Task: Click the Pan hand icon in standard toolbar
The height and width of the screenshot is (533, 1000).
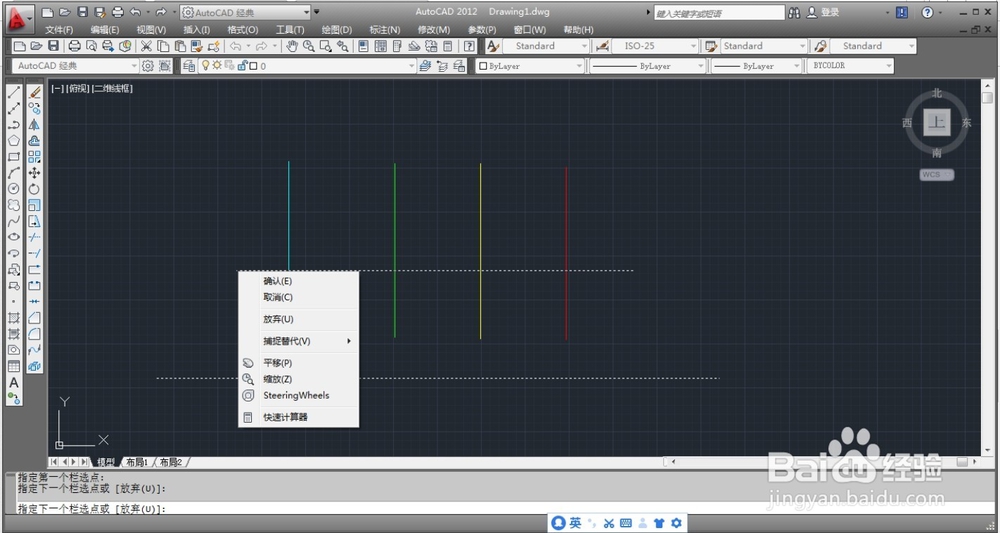Action: click(292, 46)
